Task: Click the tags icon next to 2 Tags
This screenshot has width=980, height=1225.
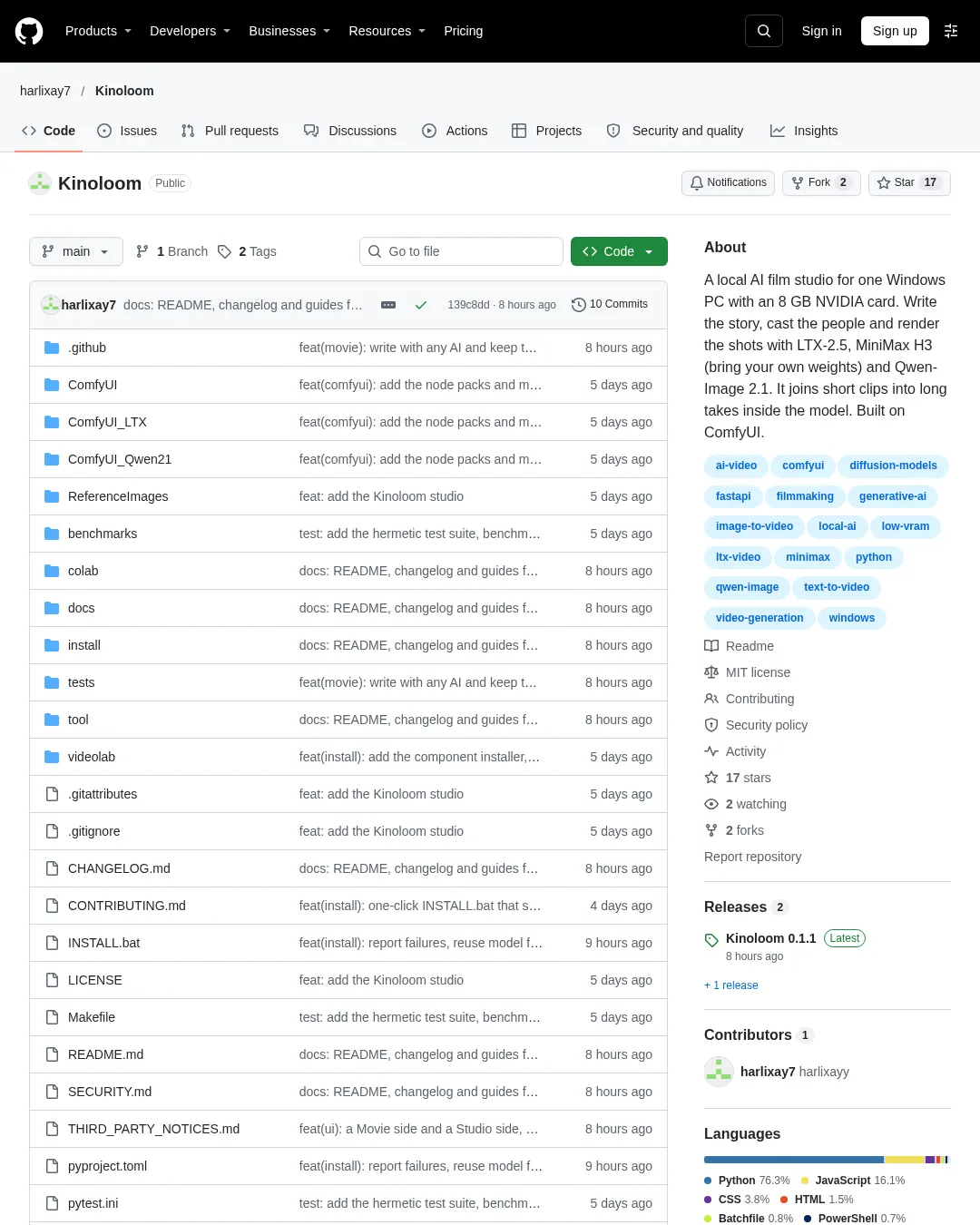Action: (x=224, y=251)
